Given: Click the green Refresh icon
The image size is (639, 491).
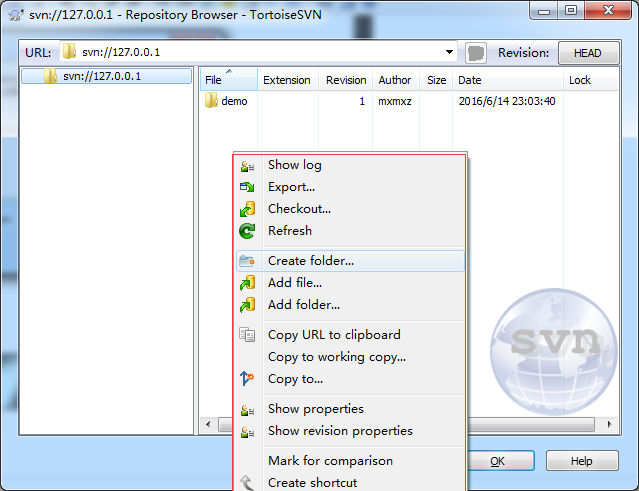Looking at the screenshot, I should click(x=247, y=231).
